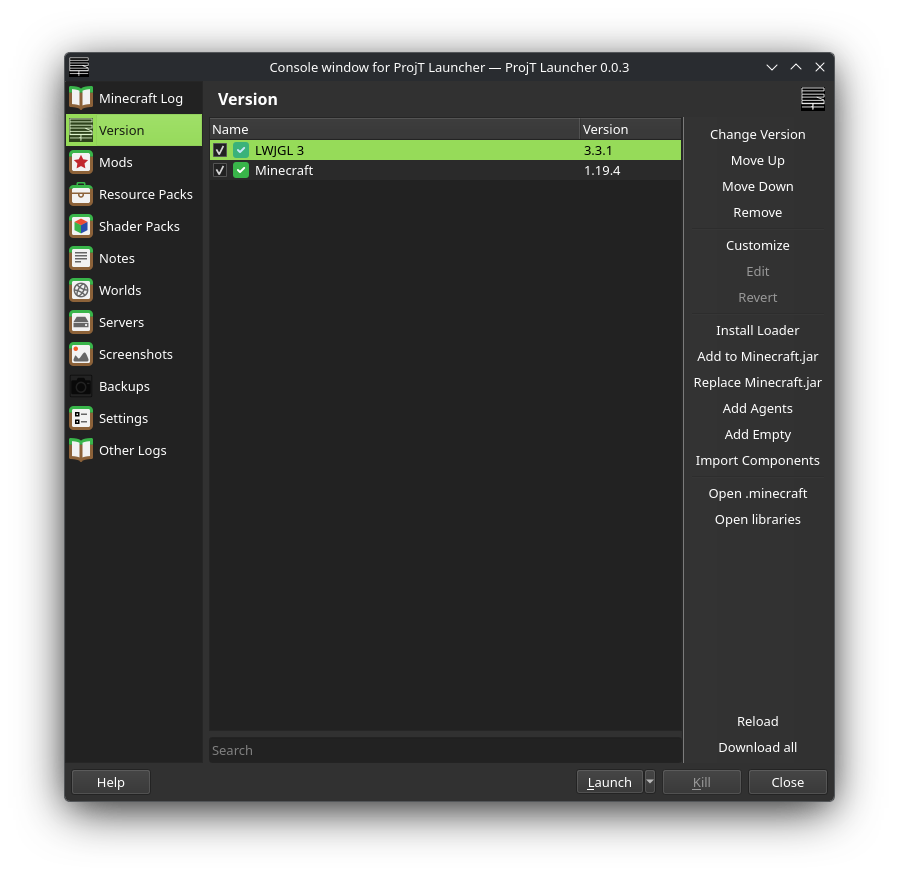The image size is (899, 878).
Task: Select the Mods sidebar icon
Action: [81, 161]
